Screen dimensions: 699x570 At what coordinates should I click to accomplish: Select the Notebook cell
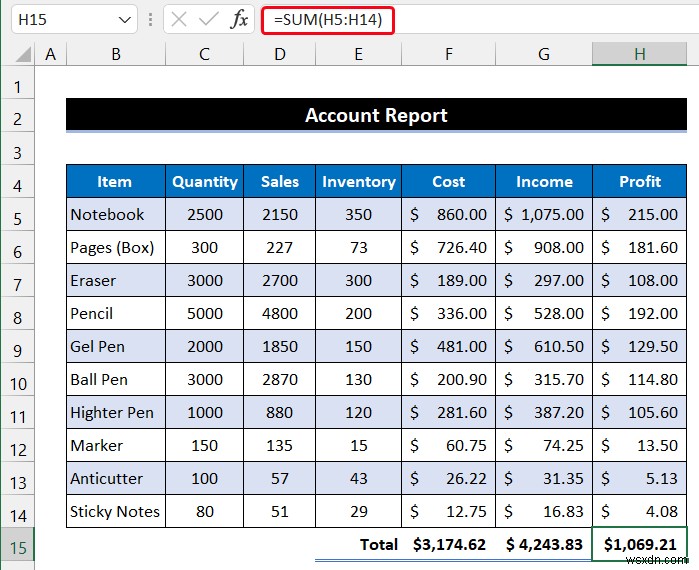116,214
